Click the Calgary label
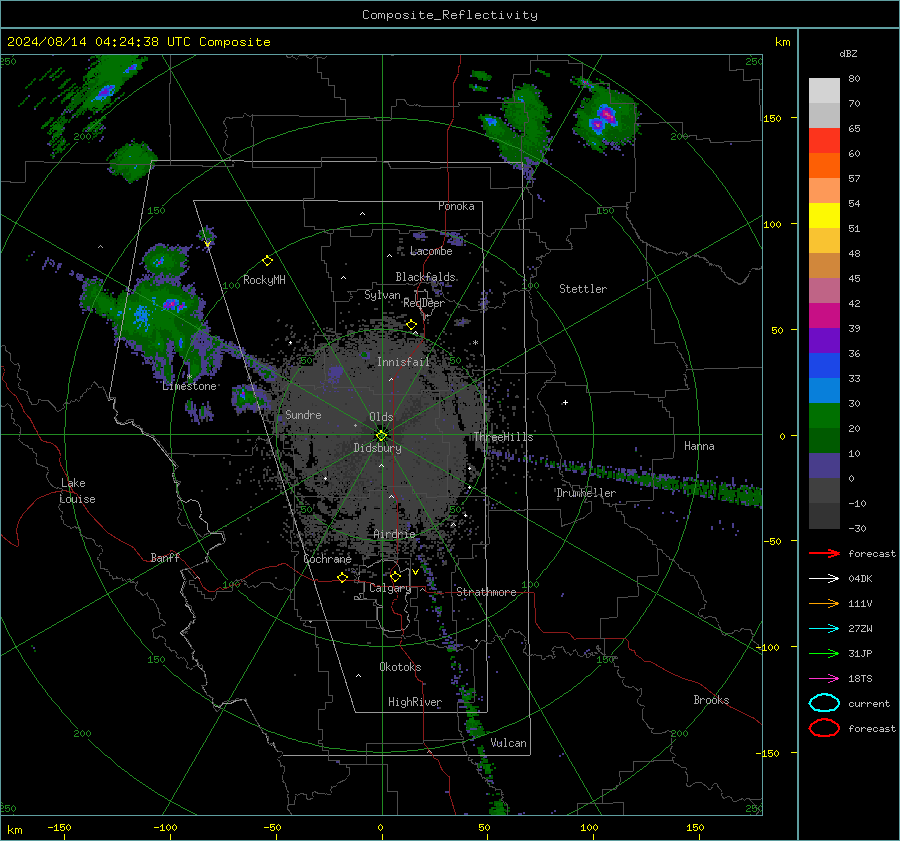This screenshot has width=900, height=841. pos(390,588)
